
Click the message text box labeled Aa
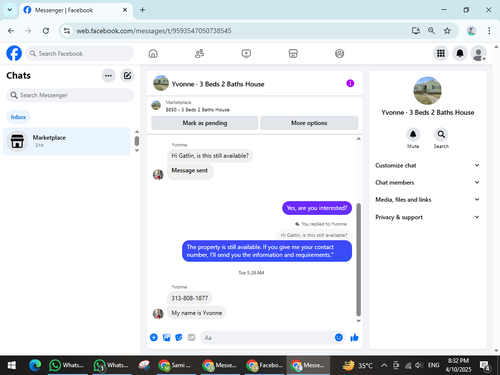click(x=267, y=337)
